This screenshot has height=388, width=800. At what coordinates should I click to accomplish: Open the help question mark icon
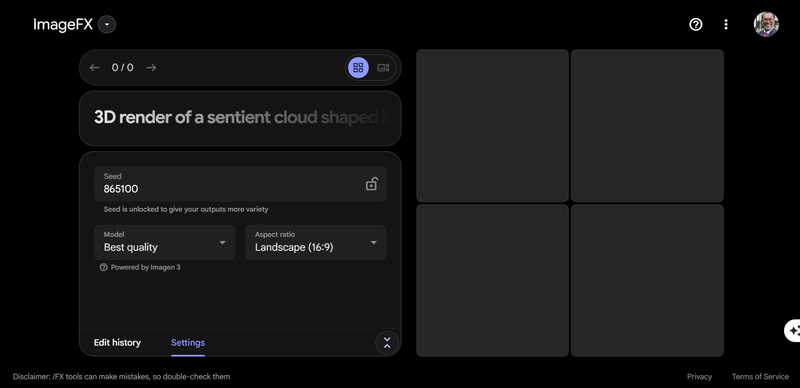pos(695,25)
